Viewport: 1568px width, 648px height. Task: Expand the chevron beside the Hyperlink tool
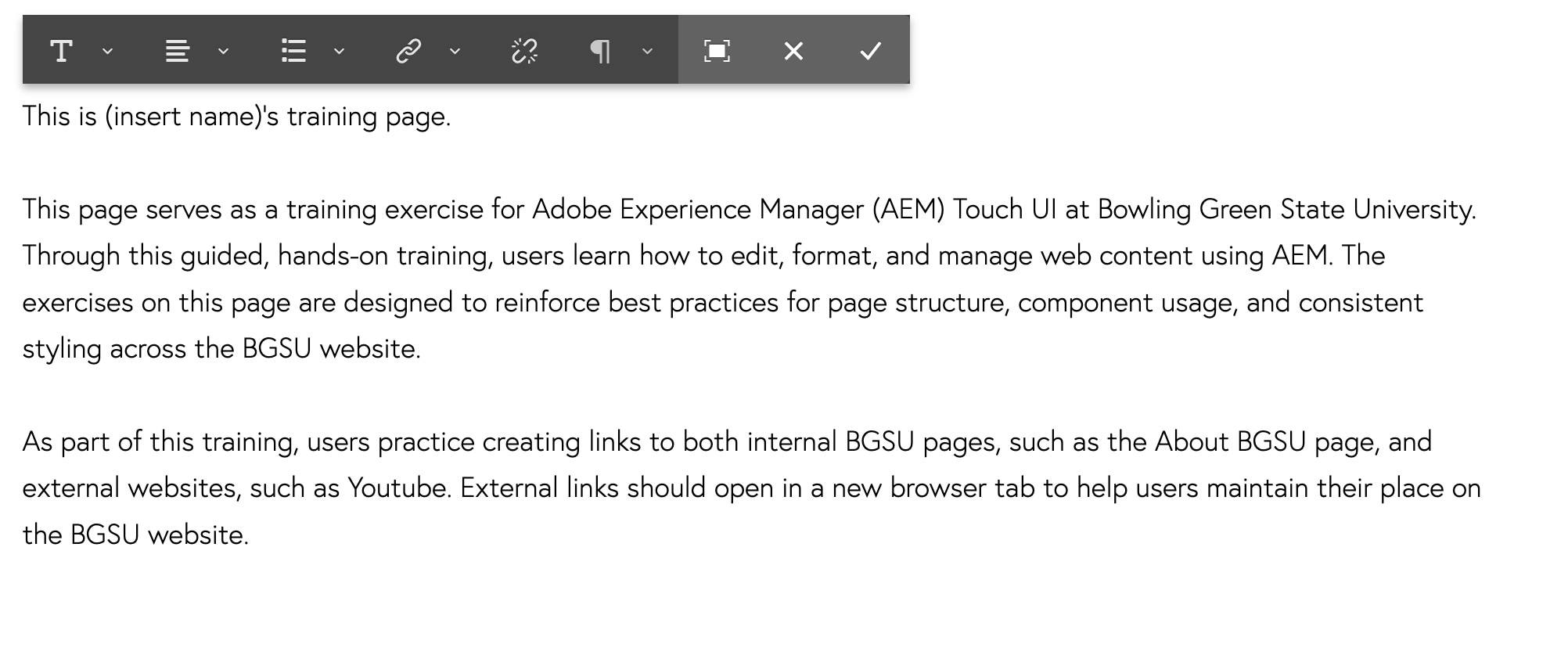point(455,52)
